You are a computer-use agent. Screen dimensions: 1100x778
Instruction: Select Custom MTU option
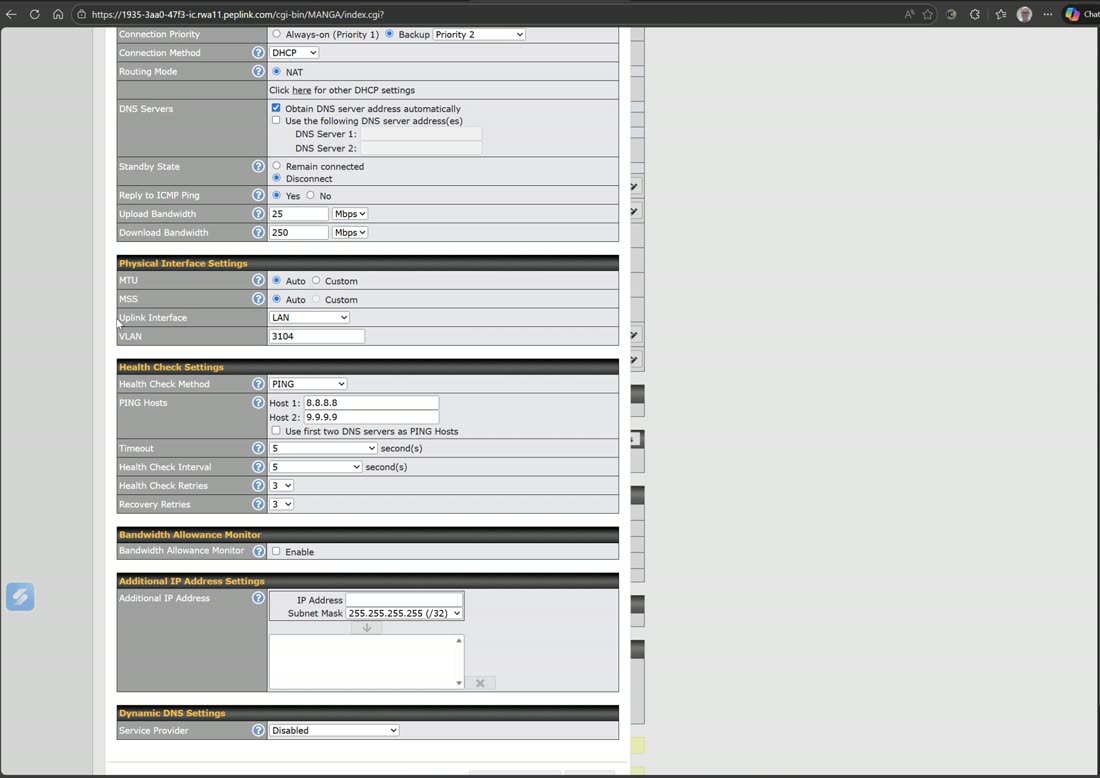(316, 280)
